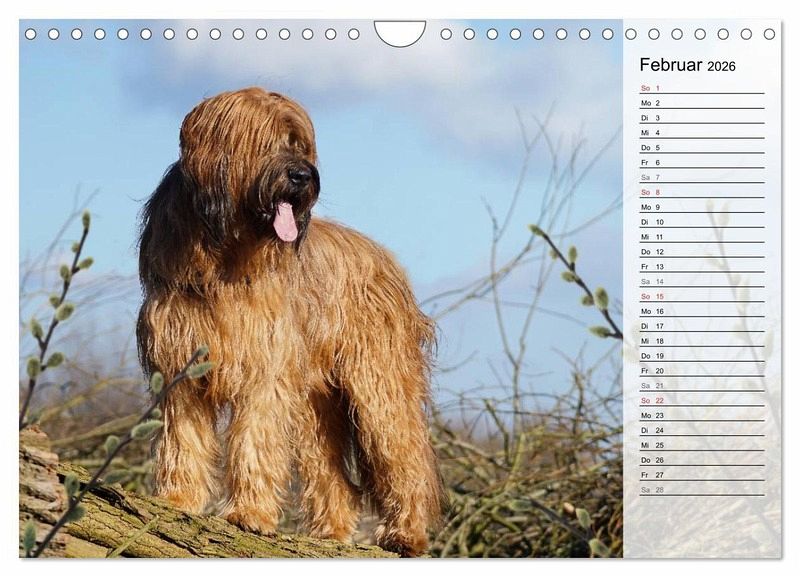
Task: Click the half-circle hanging notch at top
Action: [x=400, y=32]
